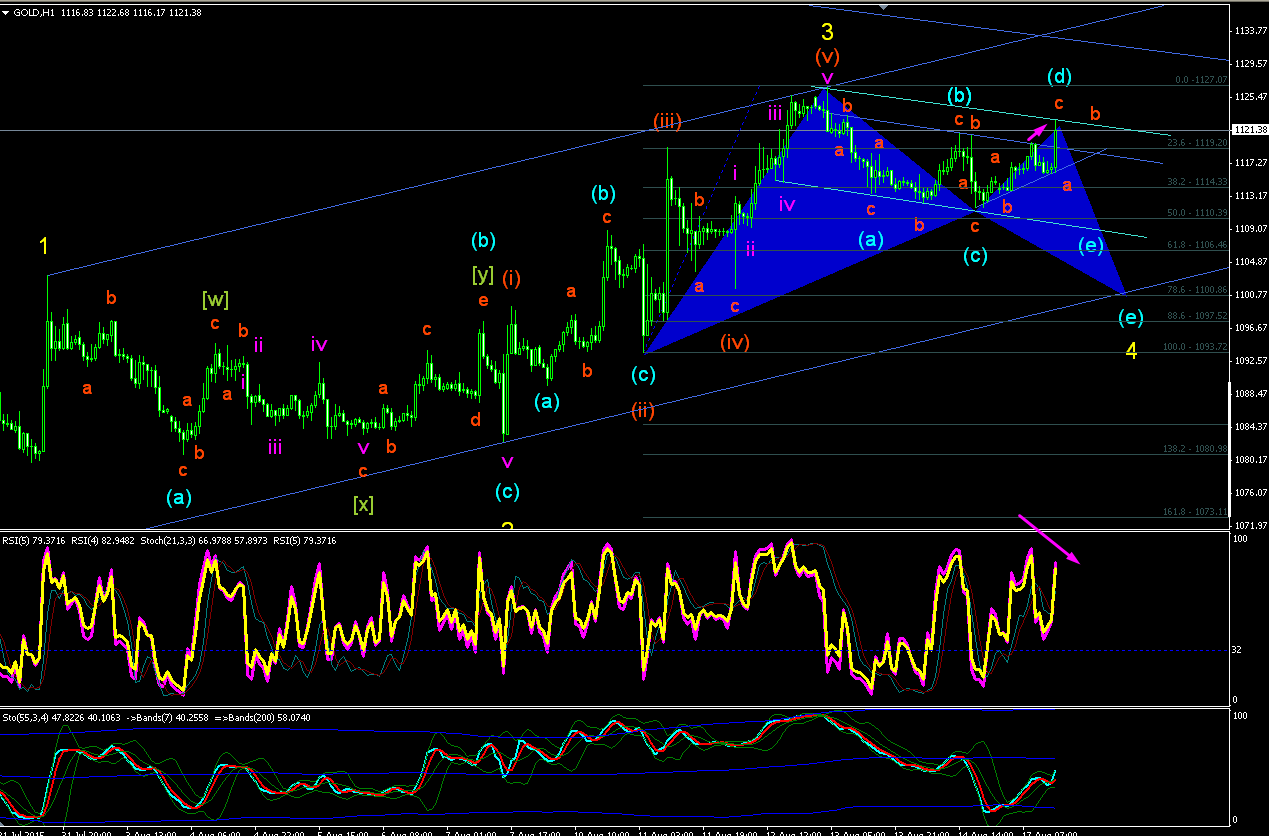Select the orange letter e label
The width and height of the screenshot is (1269, 836).
[484, 300]
